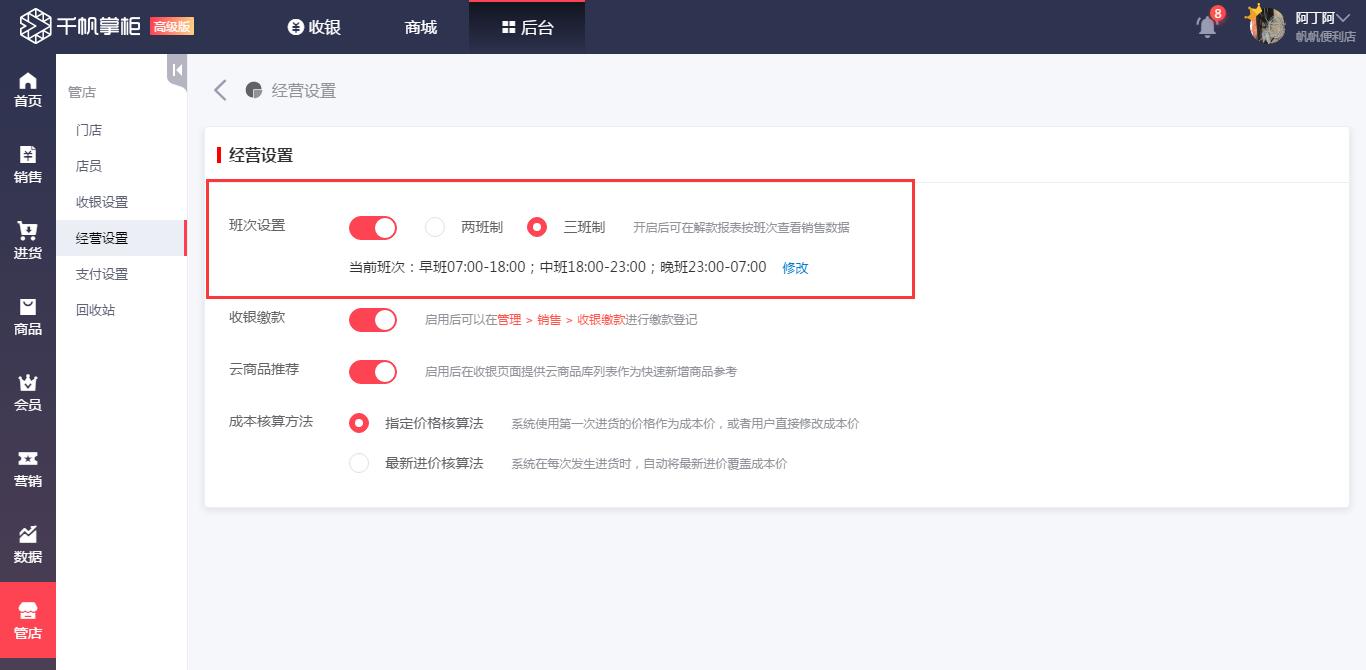Click the 商品 (Products) sidebar icon
The height and width of the screenshot is (670, 1366).
[27, 315]
